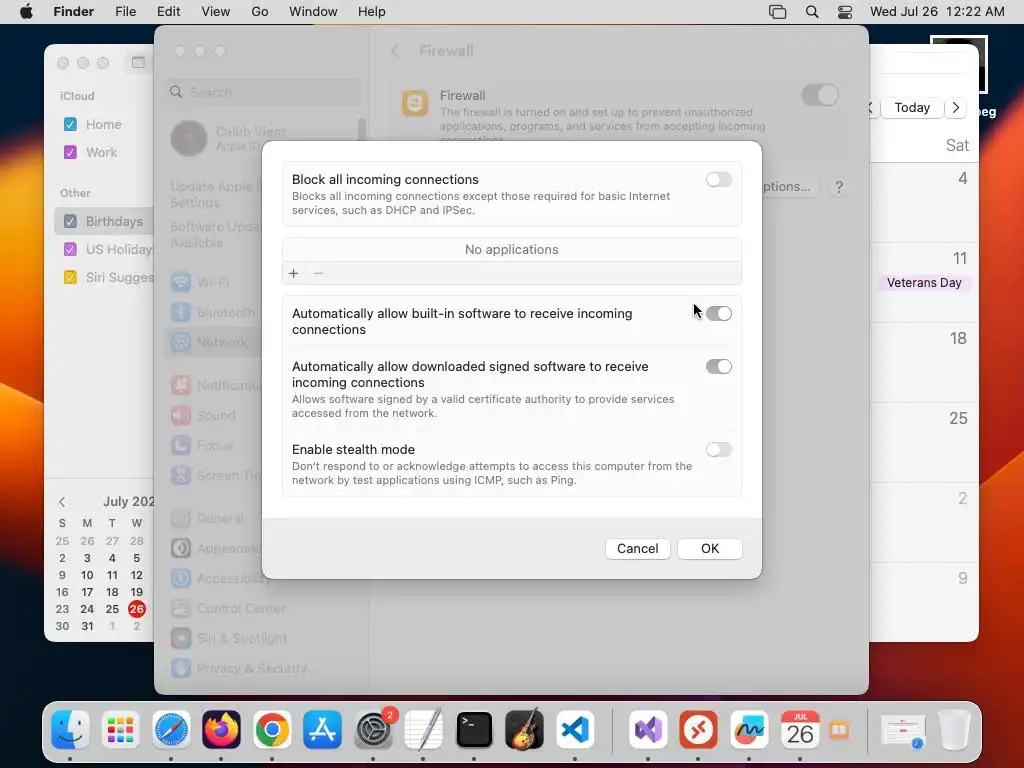Toggle calendar sidebar icon in Calendar toolbar
1024x768 pixels.
[x=138, y=62]
